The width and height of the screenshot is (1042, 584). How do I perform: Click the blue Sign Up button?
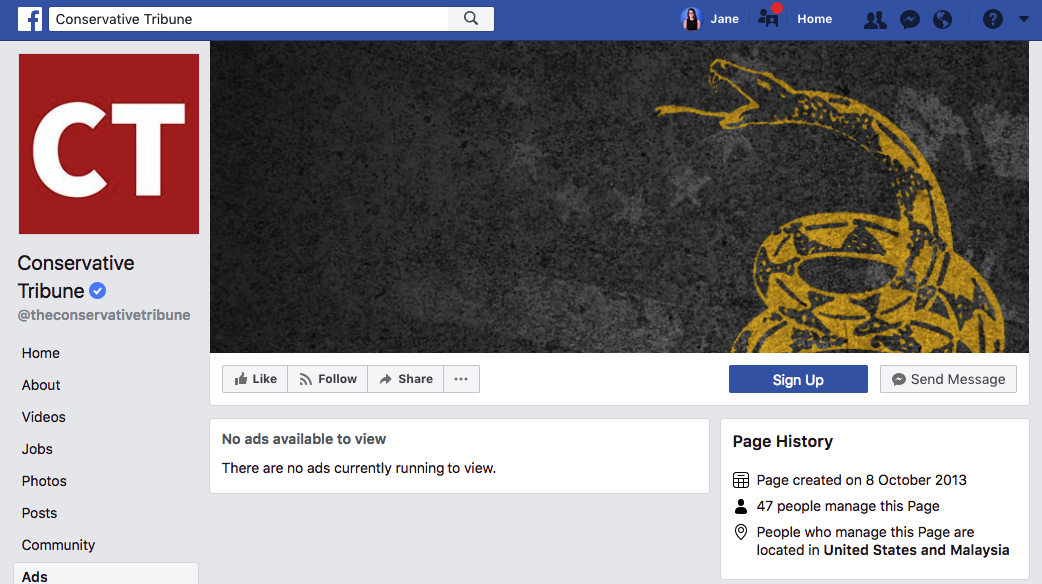pos(798,379)
